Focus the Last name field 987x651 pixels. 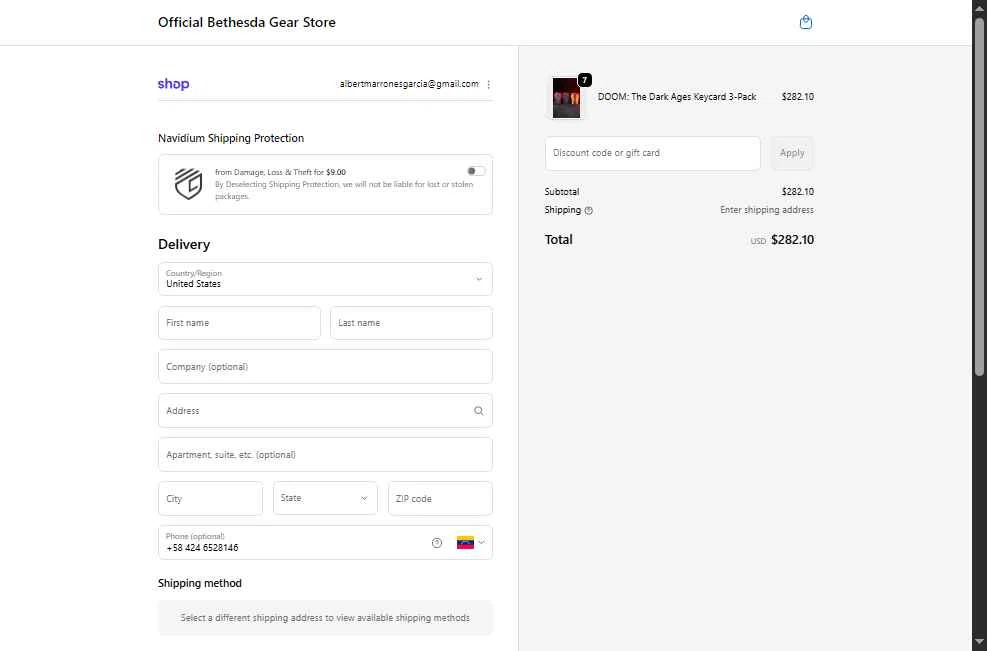click(411, 323)
